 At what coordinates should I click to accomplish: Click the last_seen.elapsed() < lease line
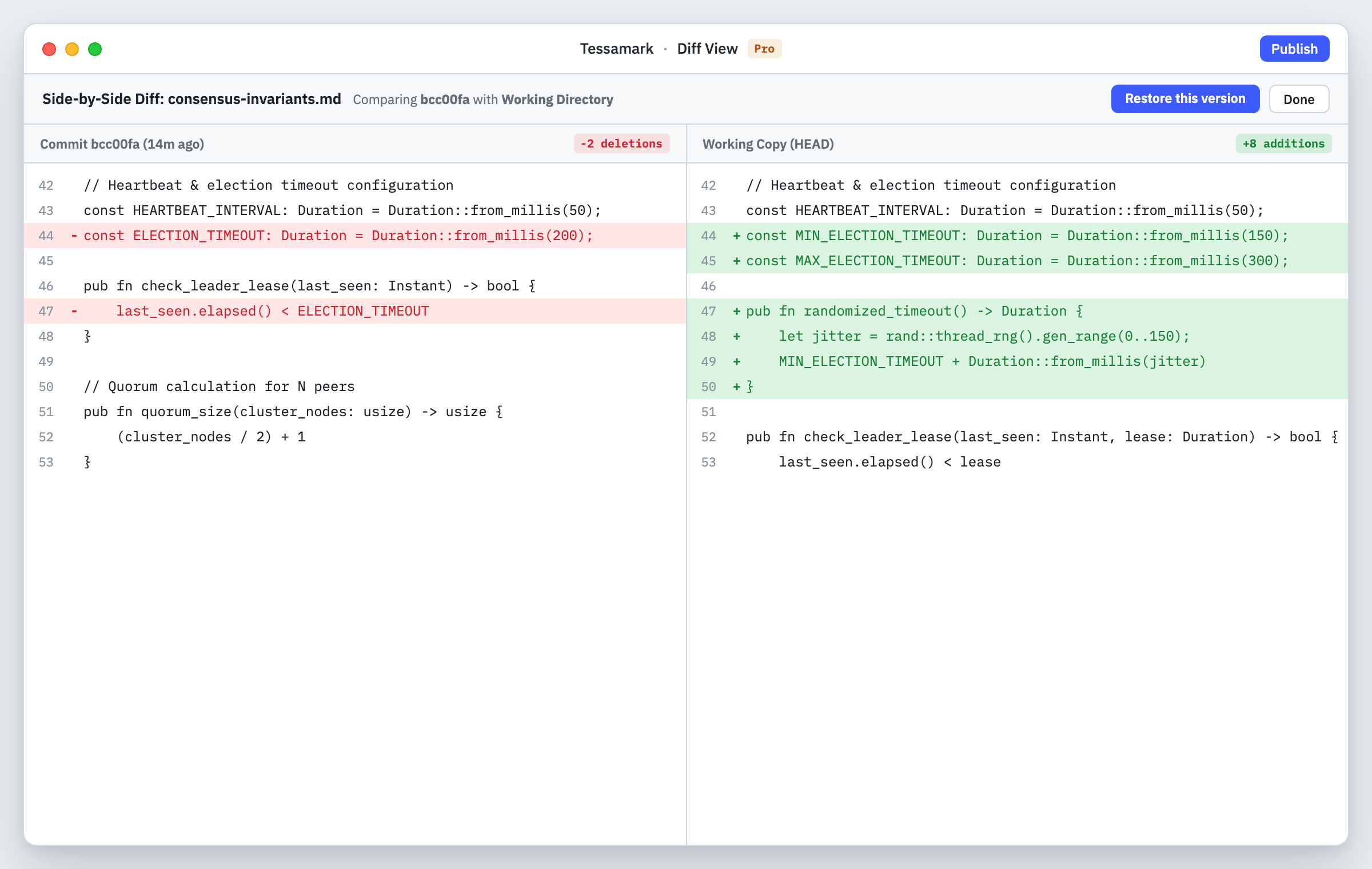pyautogui.click(x=1018, y=462)
